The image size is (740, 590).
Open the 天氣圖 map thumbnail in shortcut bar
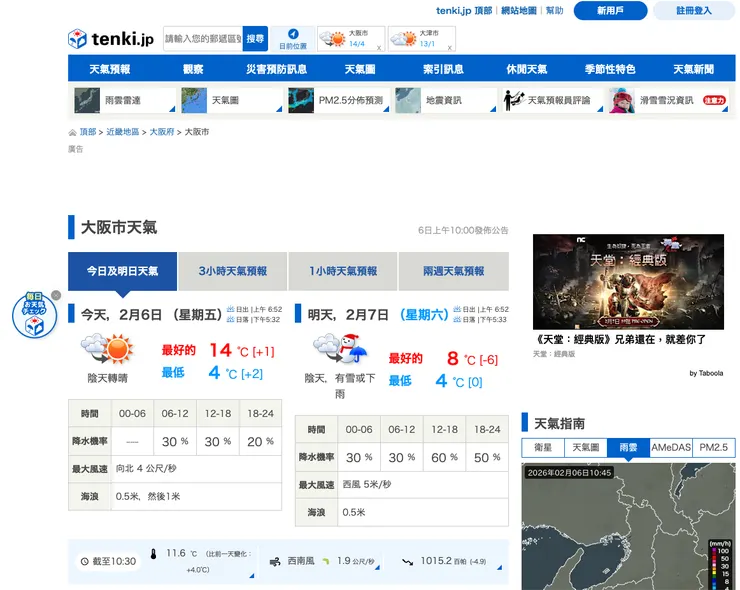coord(194,100)
